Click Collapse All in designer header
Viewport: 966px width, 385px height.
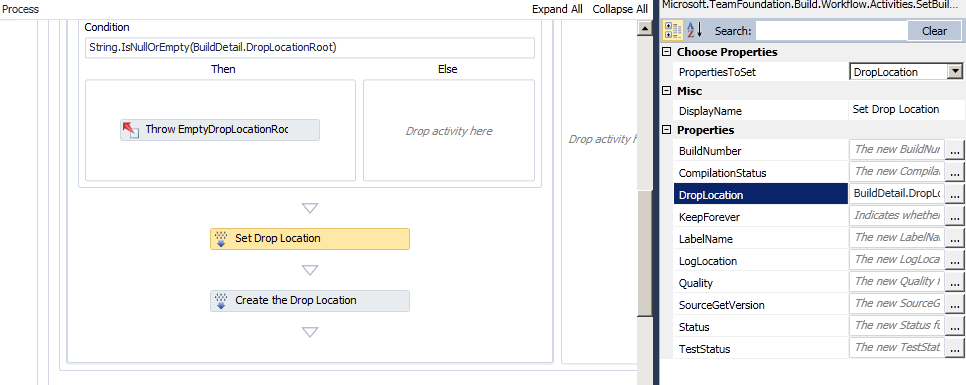[x=620, y=9]
